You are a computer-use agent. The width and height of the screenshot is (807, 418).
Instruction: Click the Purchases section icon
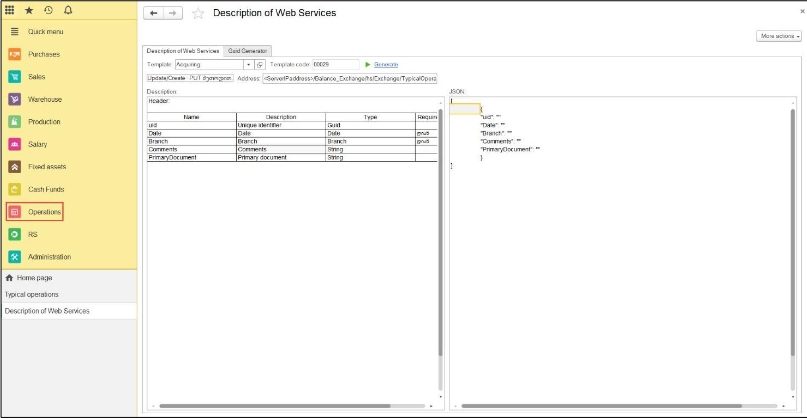pyautogui.click(x=15, y=54)
